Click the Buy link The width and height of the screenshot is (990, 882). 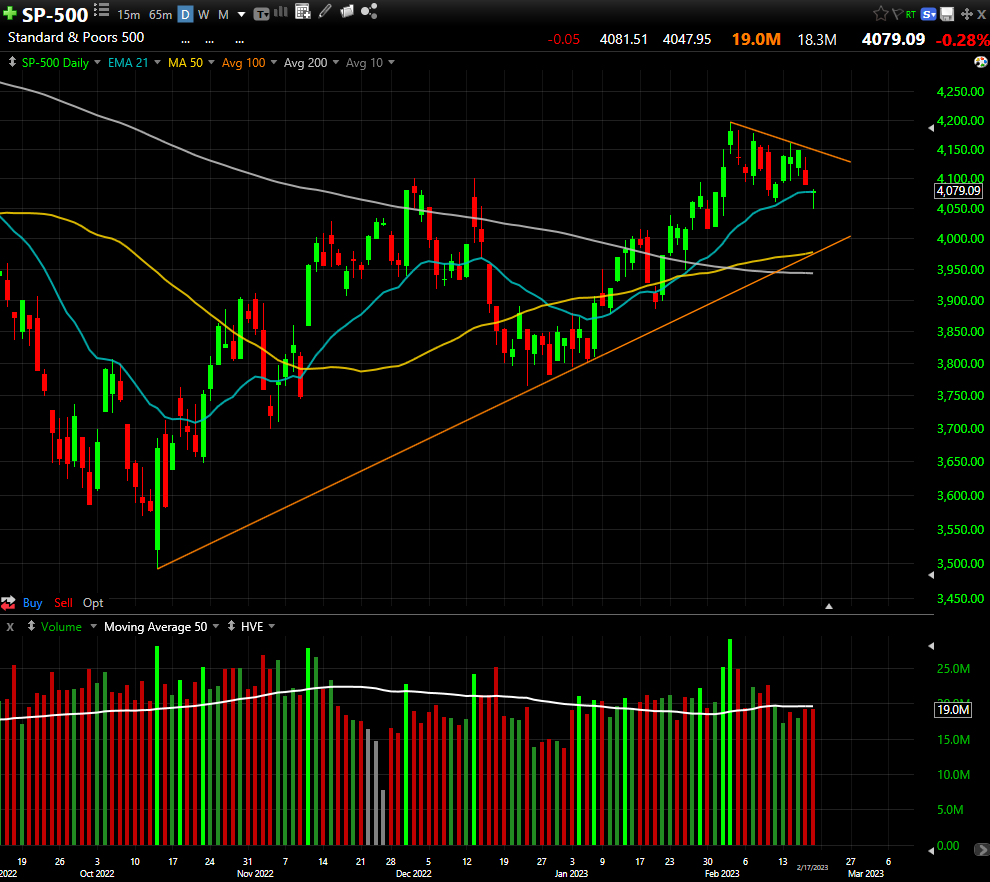32,603
